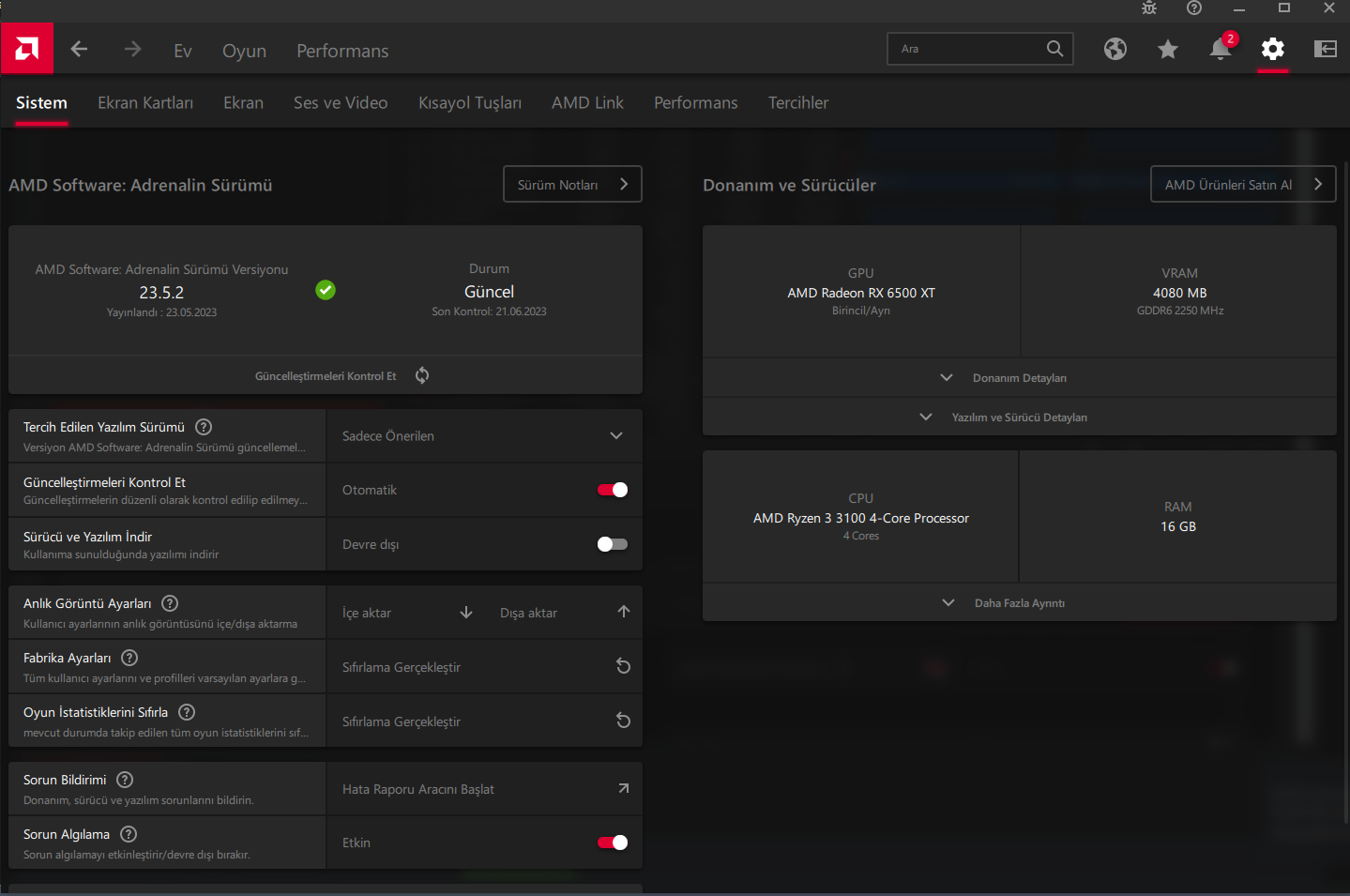Viewport: 1350px width, 896px height.
Task: Click the Dışa aktar up arrow icon
Action: click(x=623, y=612)
